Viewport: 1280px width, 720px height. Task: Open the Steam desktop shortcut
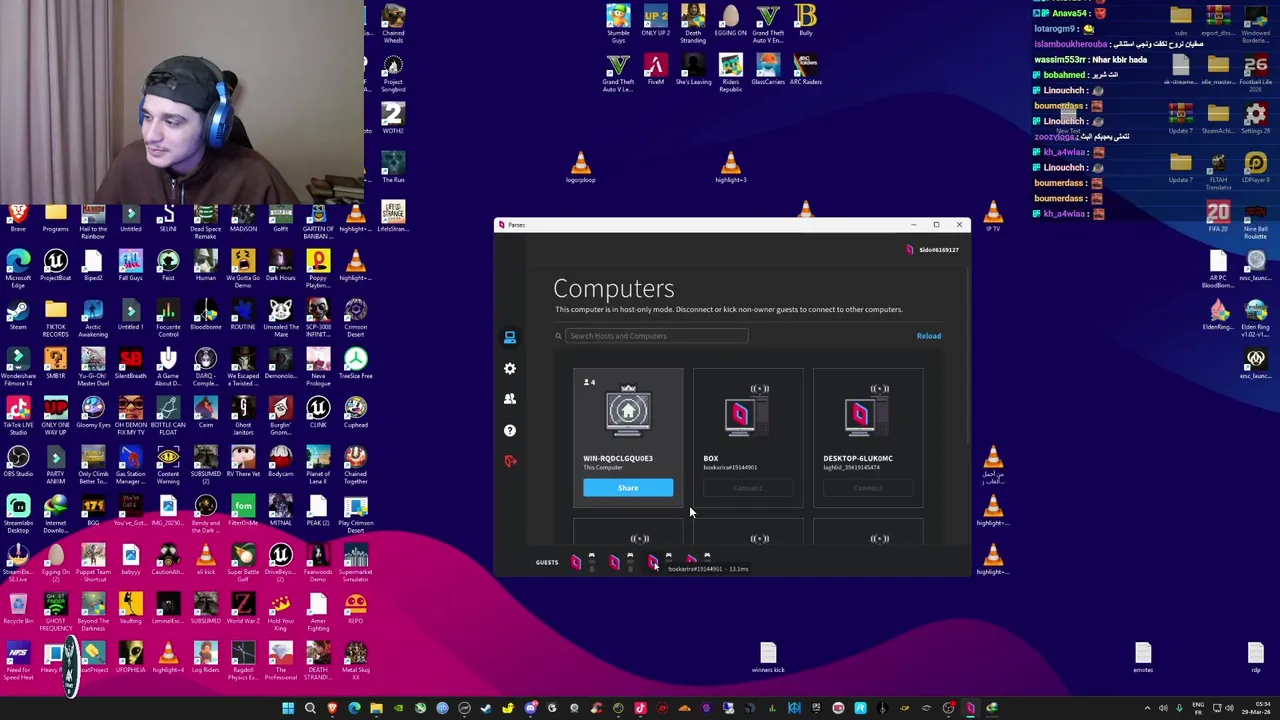[x=18, y=316]
